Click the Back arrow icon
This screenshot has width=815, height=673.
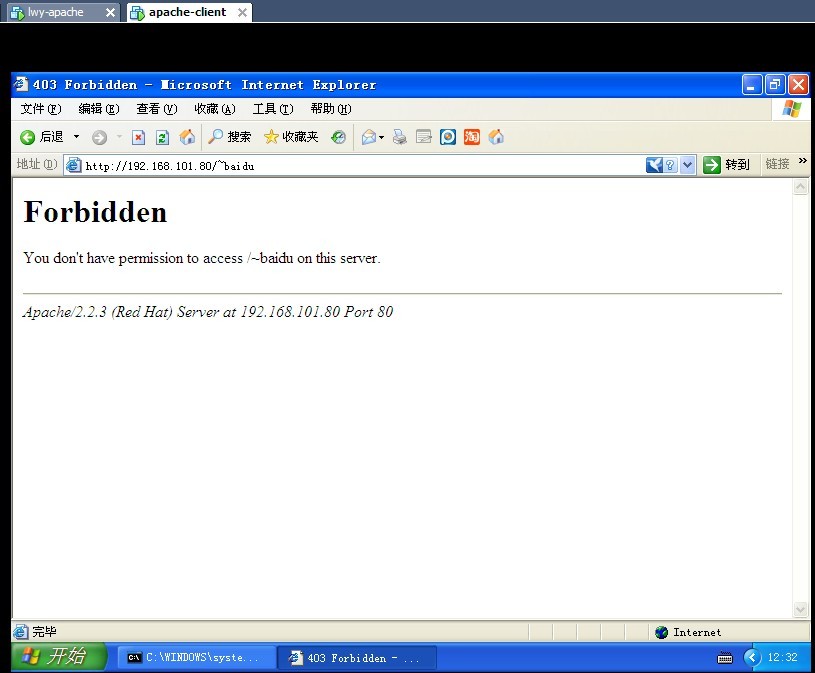pos(28,137)
